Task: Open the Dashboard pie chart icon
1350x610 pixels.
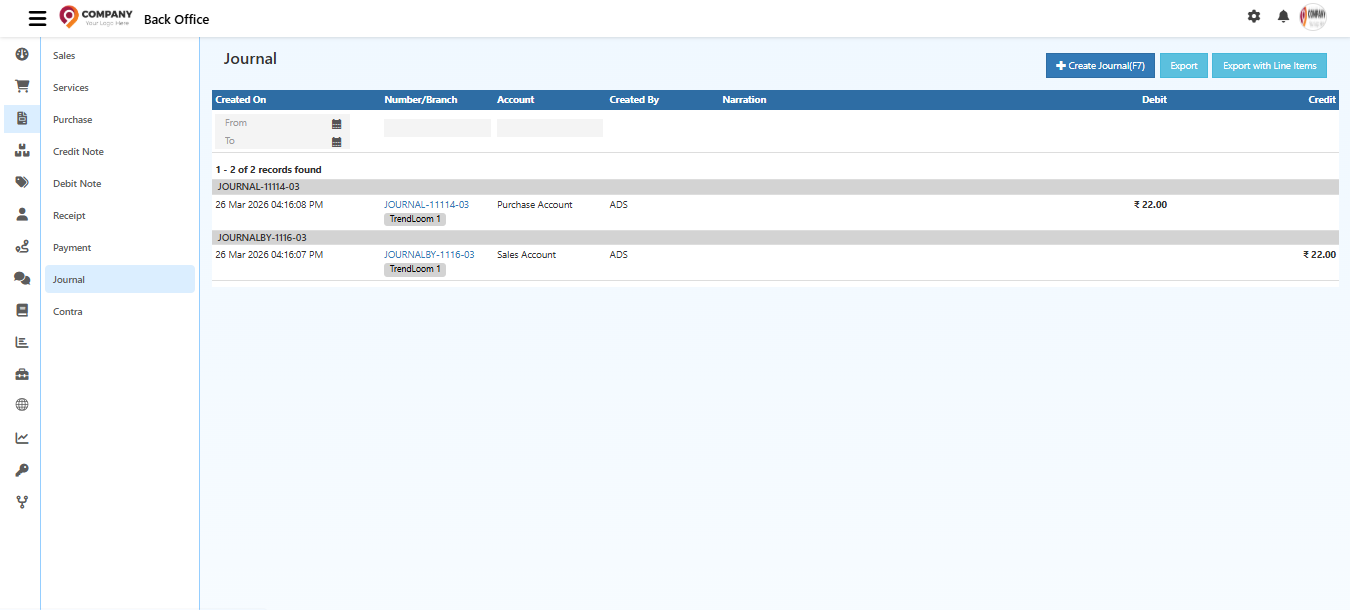Action: (x=21, y=55)
